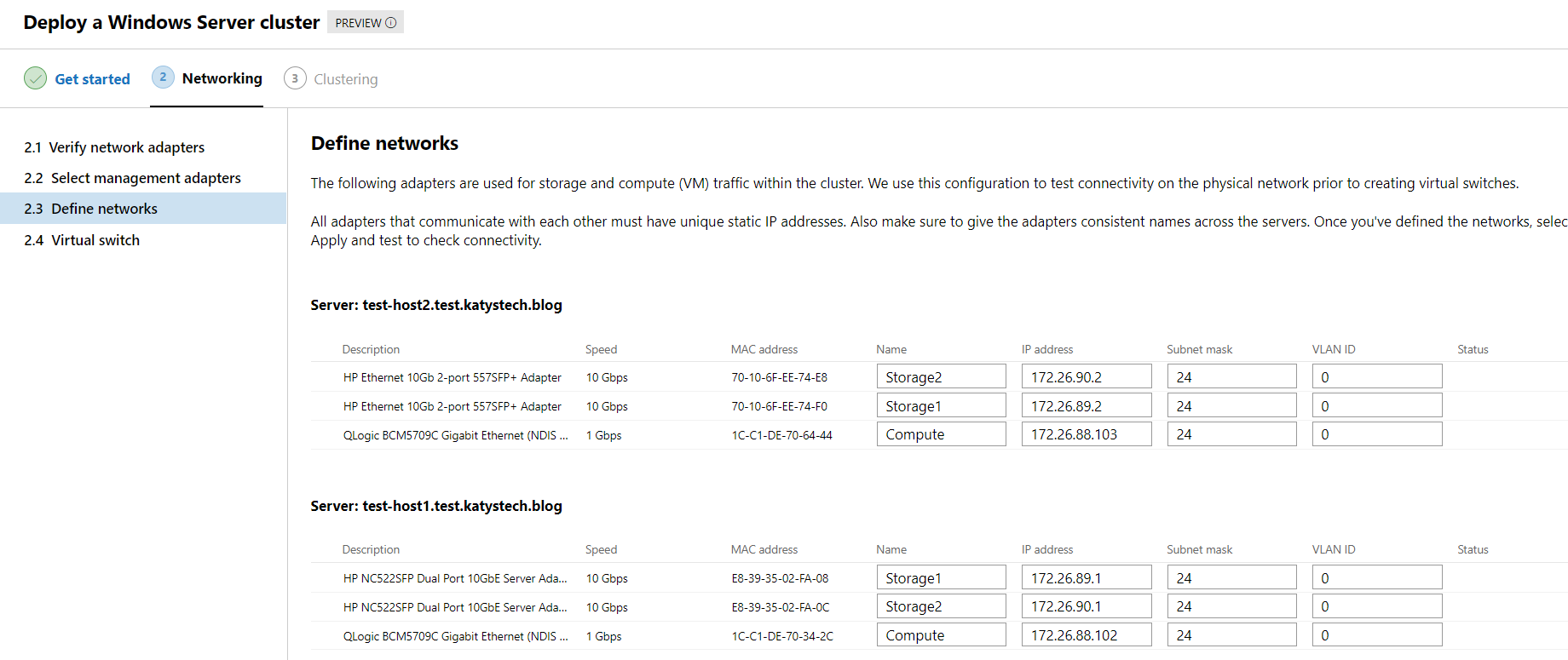Click the step 3 Clustering circle icon
The width and height of the screenshot is (1568, 660).
click(x=295, y=78)
